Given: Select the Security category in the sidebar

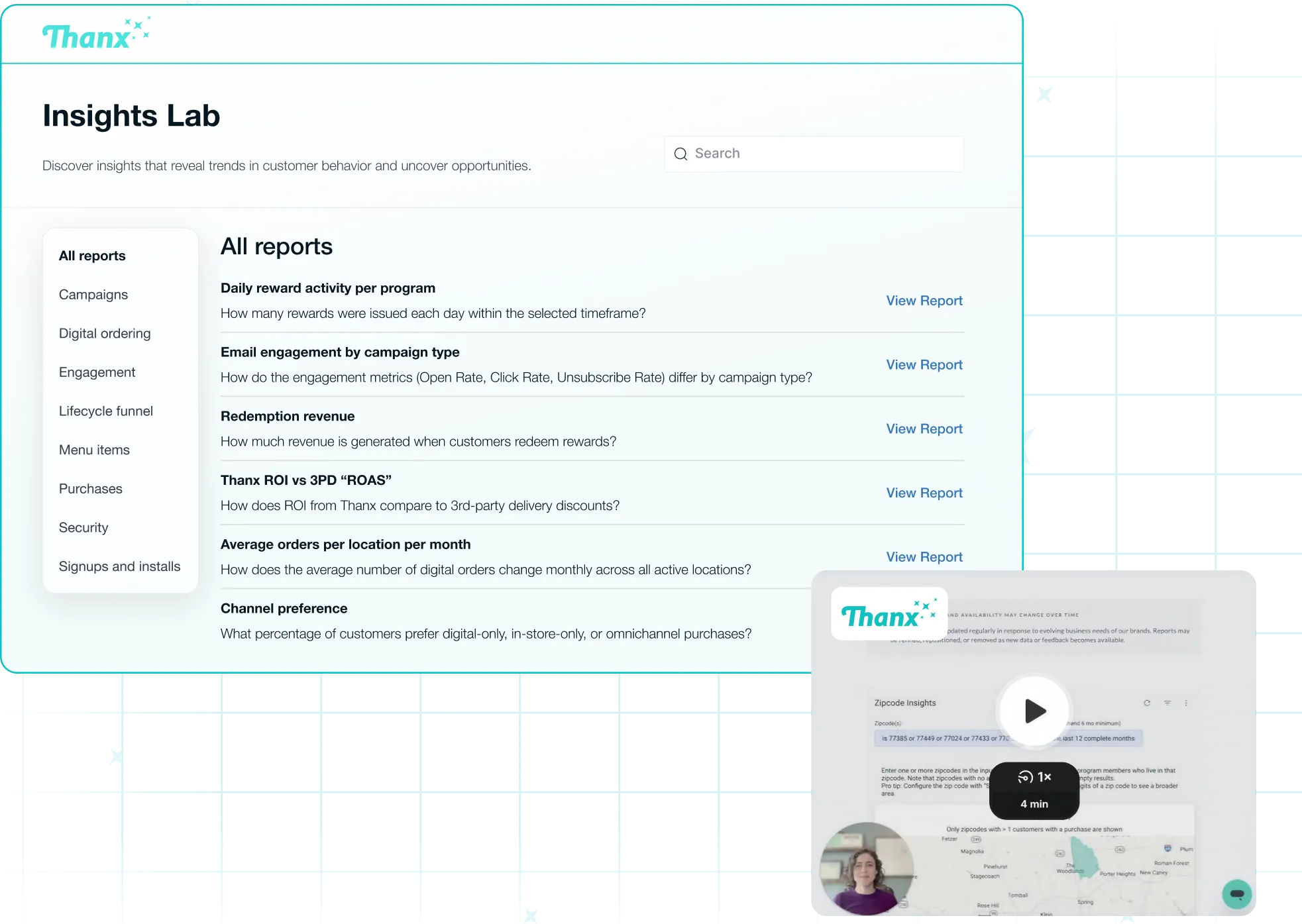Looking at the screenshot, I should tap(83, 528).
